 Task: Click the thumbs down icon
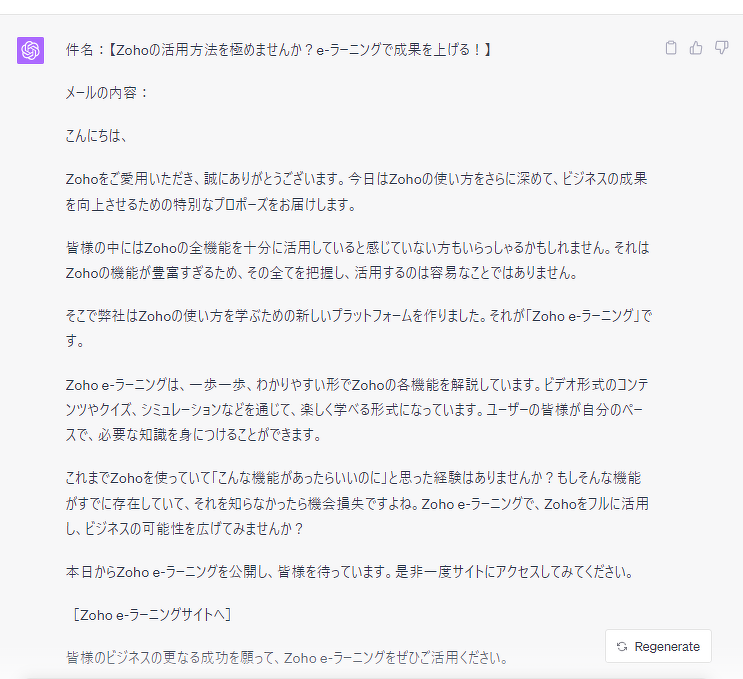pos(722,48)
